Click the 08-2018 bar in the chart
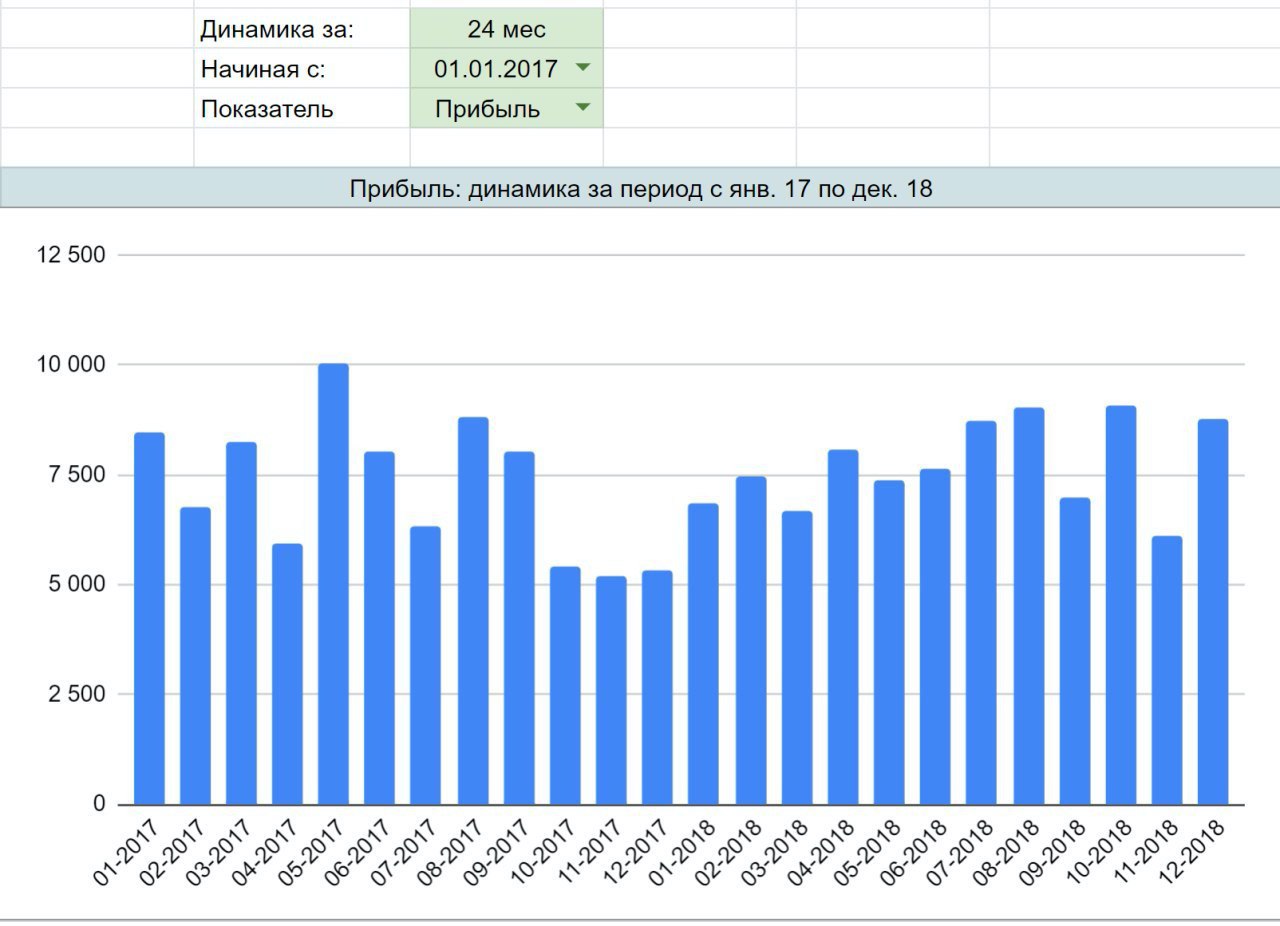 click(x=1029, y=606)
